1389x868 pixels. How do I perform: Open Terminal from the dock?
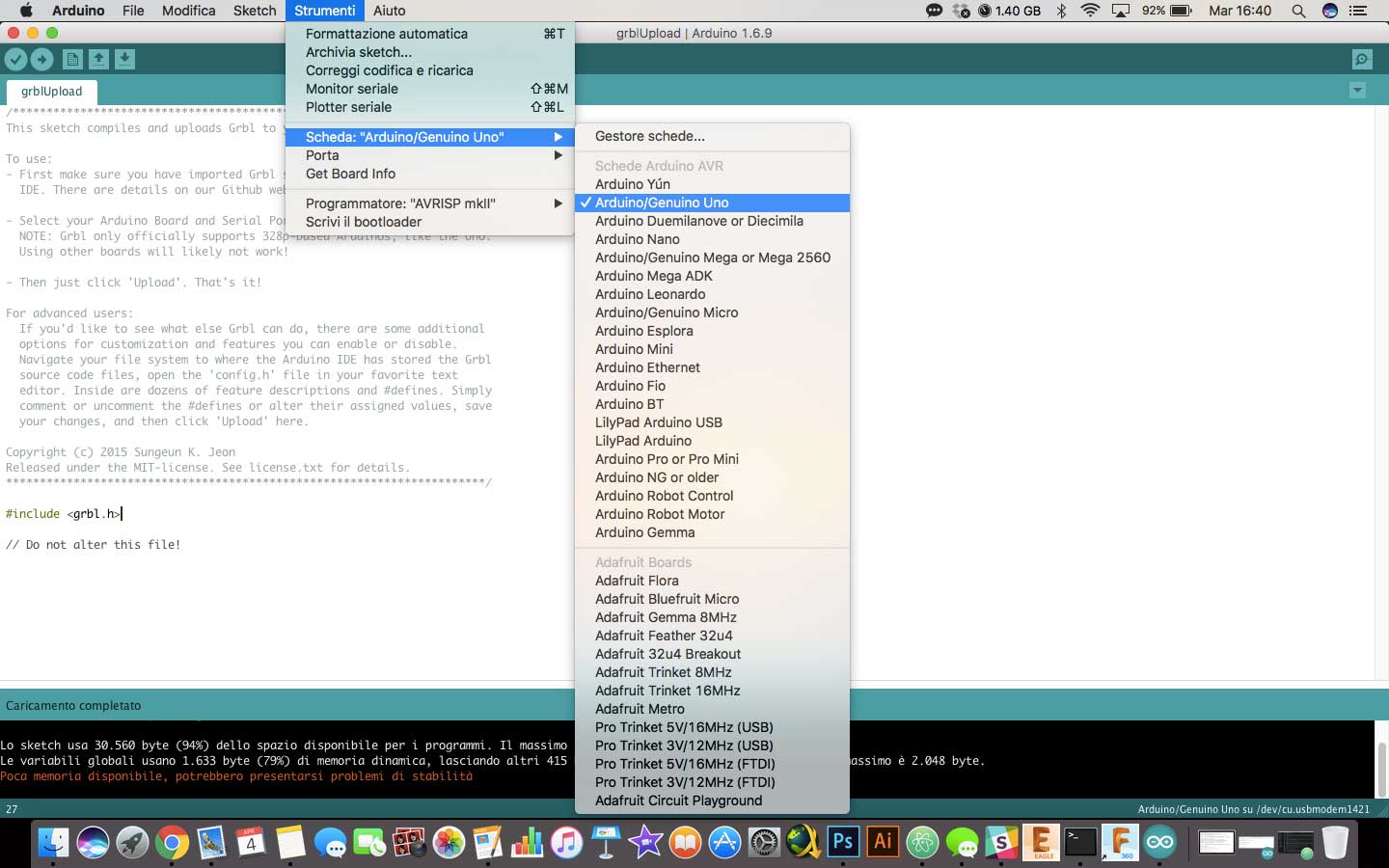(1080, 842)
